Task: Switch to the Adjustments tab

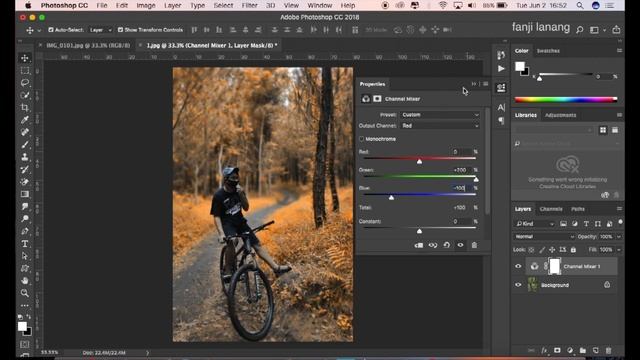Action: click(x=560, y=115)
